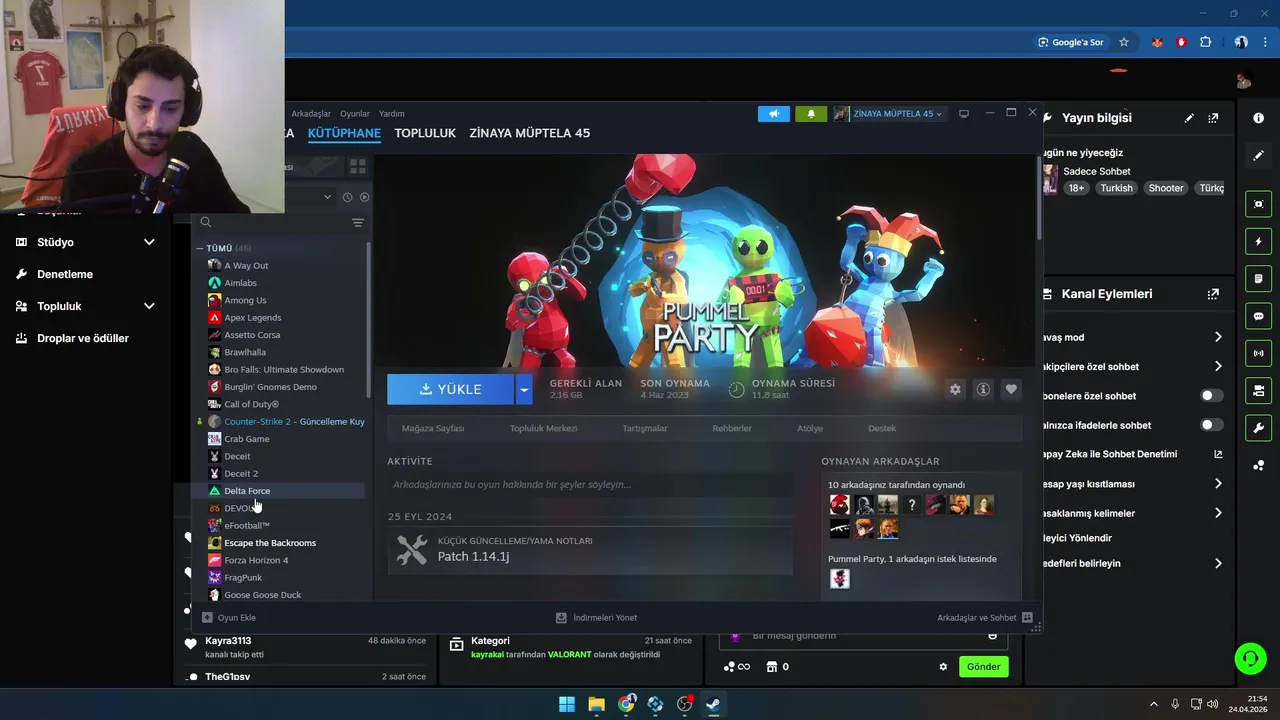Image resolution: width=1280 pixels, height=720 pixels.
Task: Open Pummel Party info icon
Action: pyautogui.click(x=983, y=389)
